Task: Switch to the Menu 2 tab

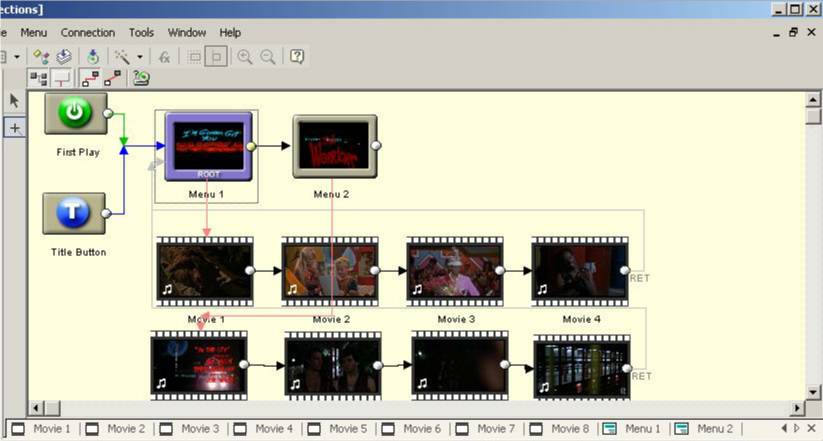Action: 704,429
